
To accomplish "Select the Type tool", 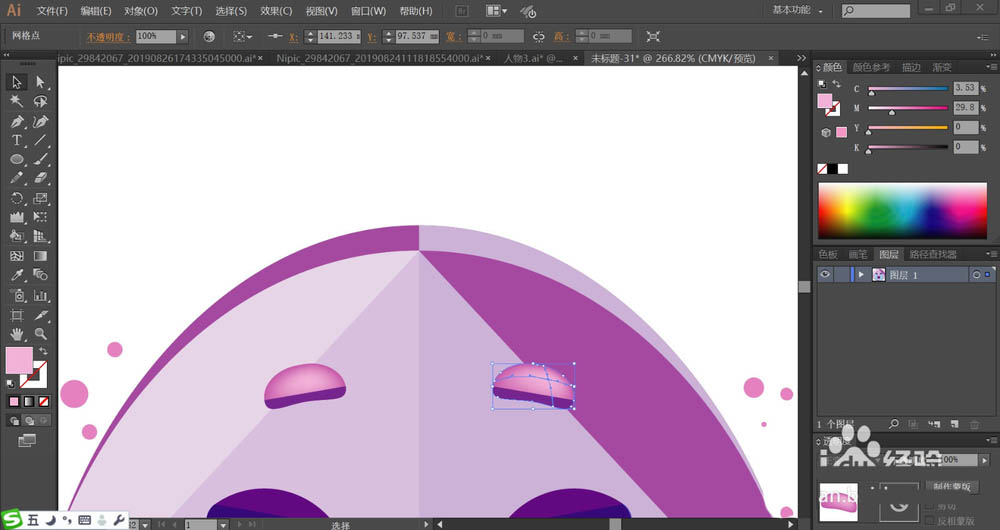I will coord(17,140).
